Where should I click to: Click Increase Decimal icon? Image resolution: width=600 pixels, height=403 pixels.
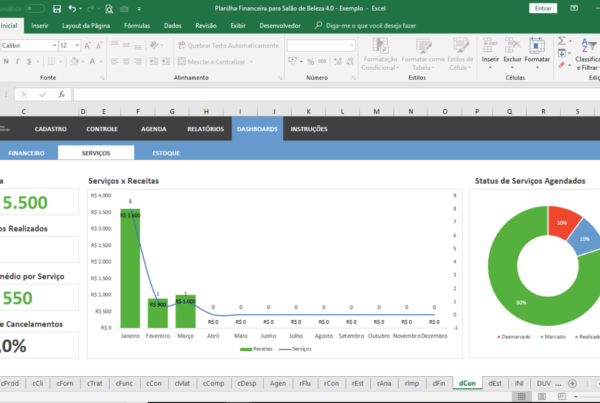click(x=338, y=61)
